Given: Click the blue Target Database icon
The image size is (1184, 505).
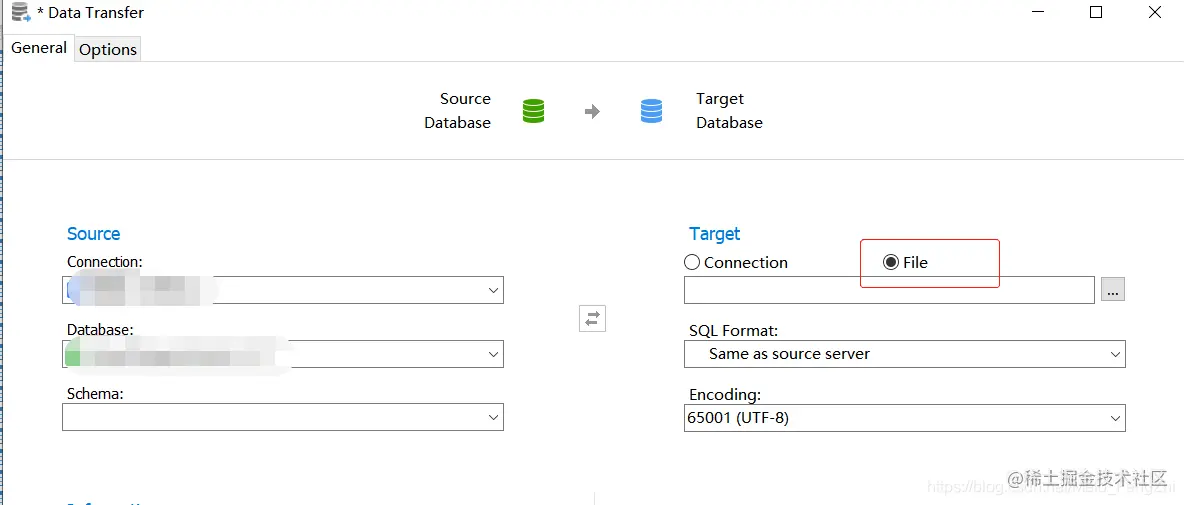Looking at the screenshot, I should pos(651,111).
